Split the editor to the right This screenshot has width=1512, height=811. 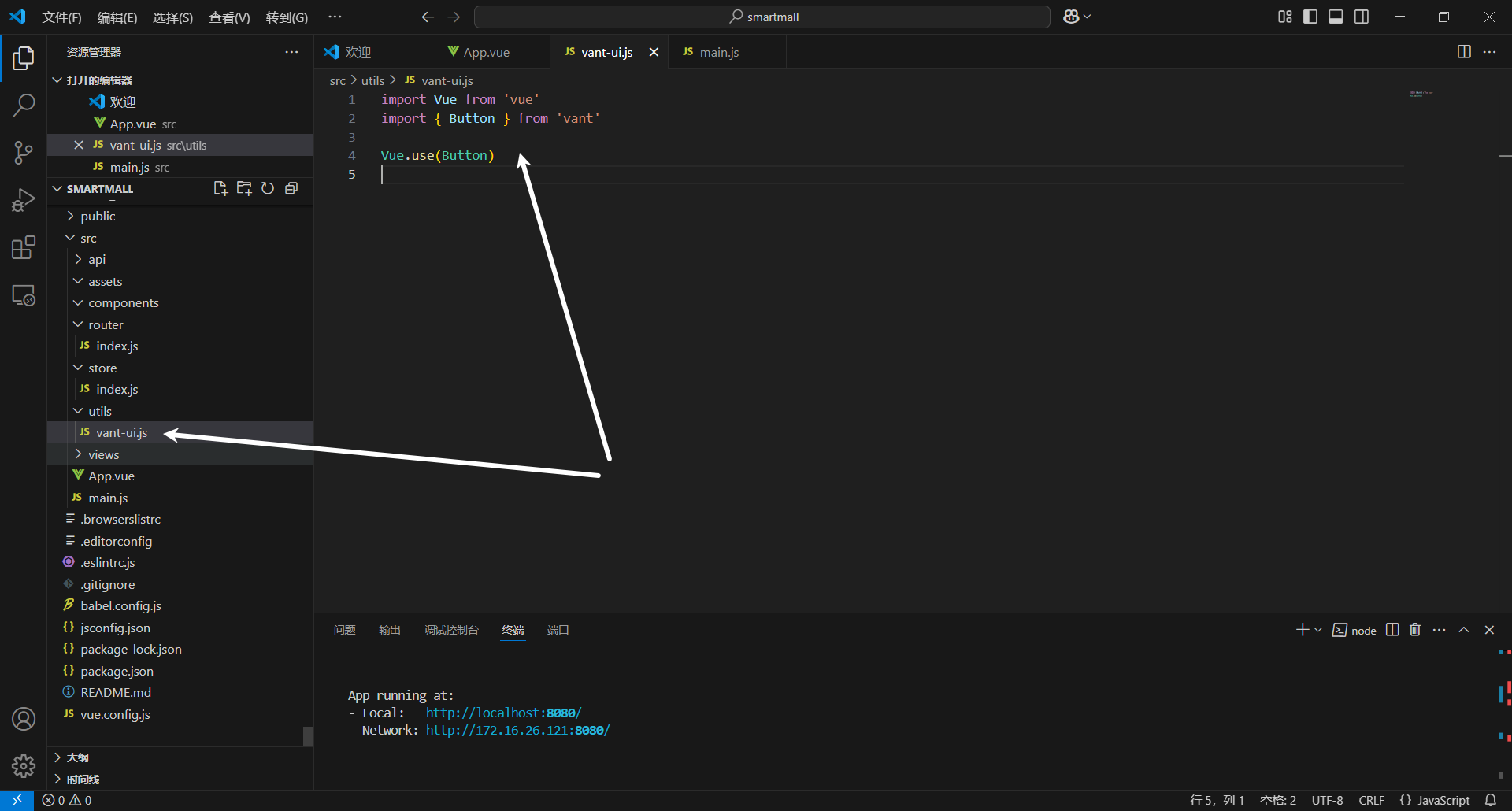coord(1464,52)
